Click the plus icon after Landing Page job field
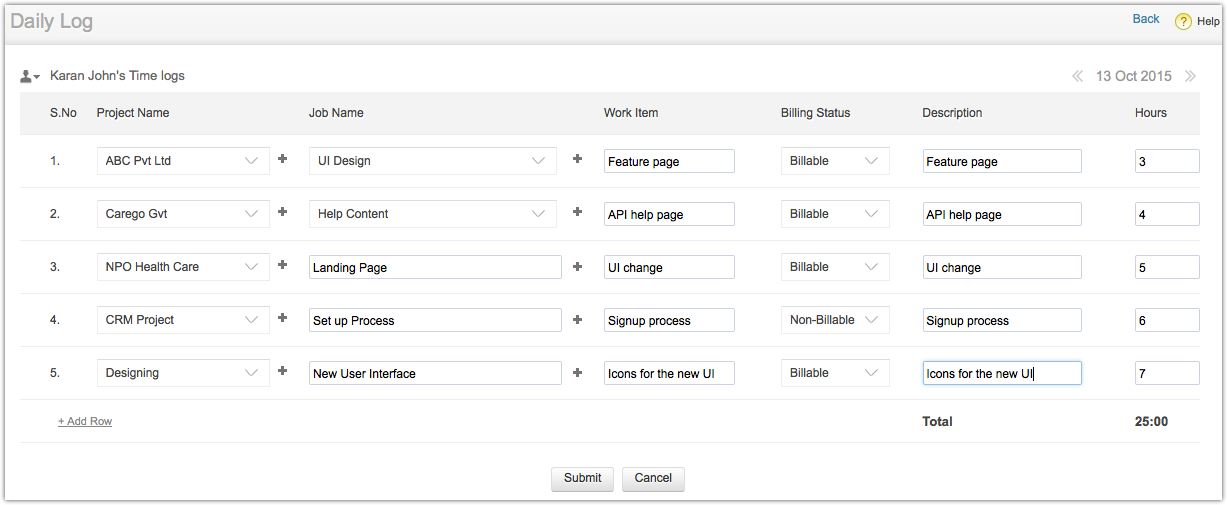Image resolution: width=1227 pixels, height=505 pixels. tap(577, 265)
